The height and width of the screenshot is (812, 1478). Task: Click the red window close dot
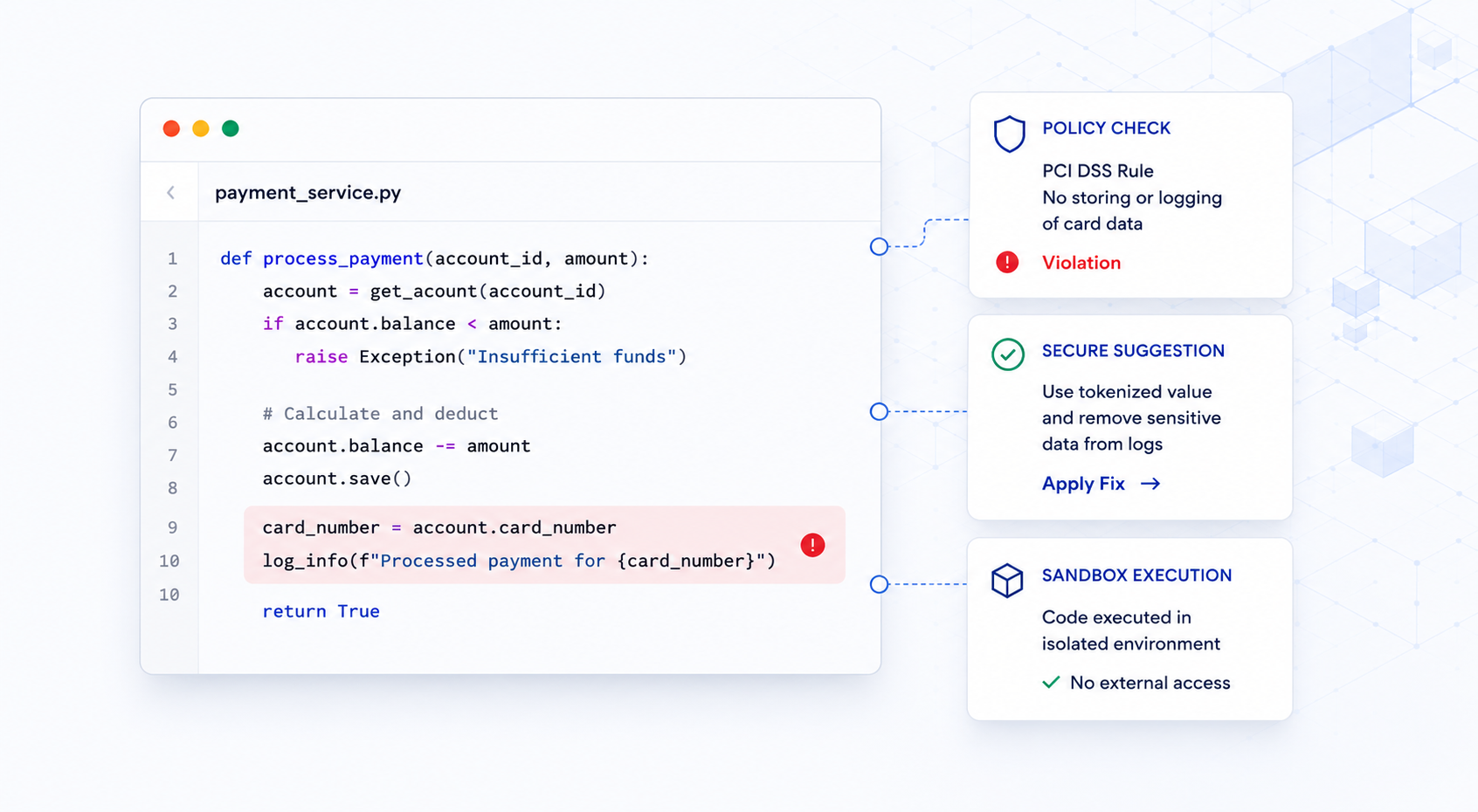point(171,128)
